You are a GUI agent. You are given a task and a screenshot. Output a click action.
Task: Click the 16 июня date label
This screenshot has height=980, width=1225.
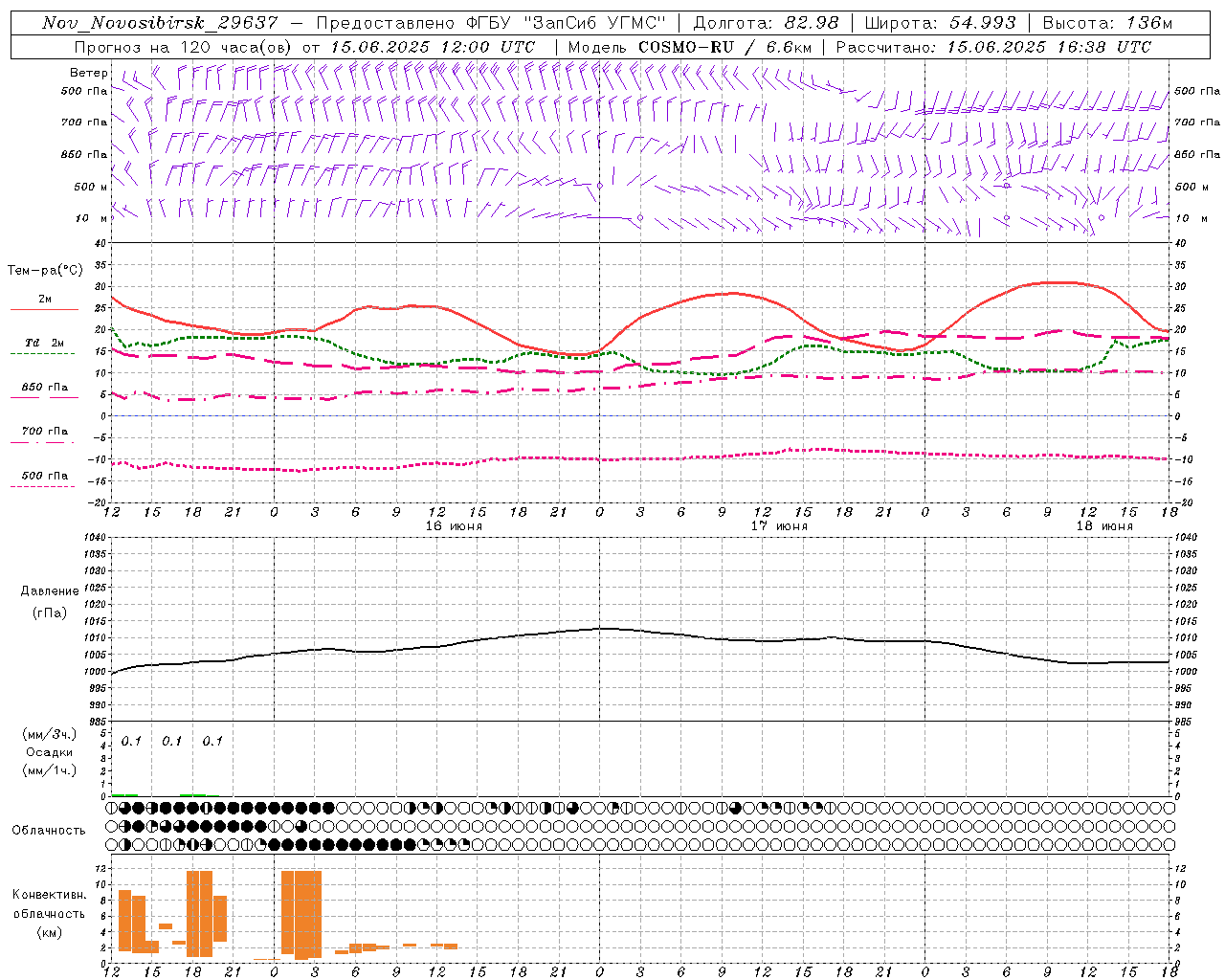point(456,526)
